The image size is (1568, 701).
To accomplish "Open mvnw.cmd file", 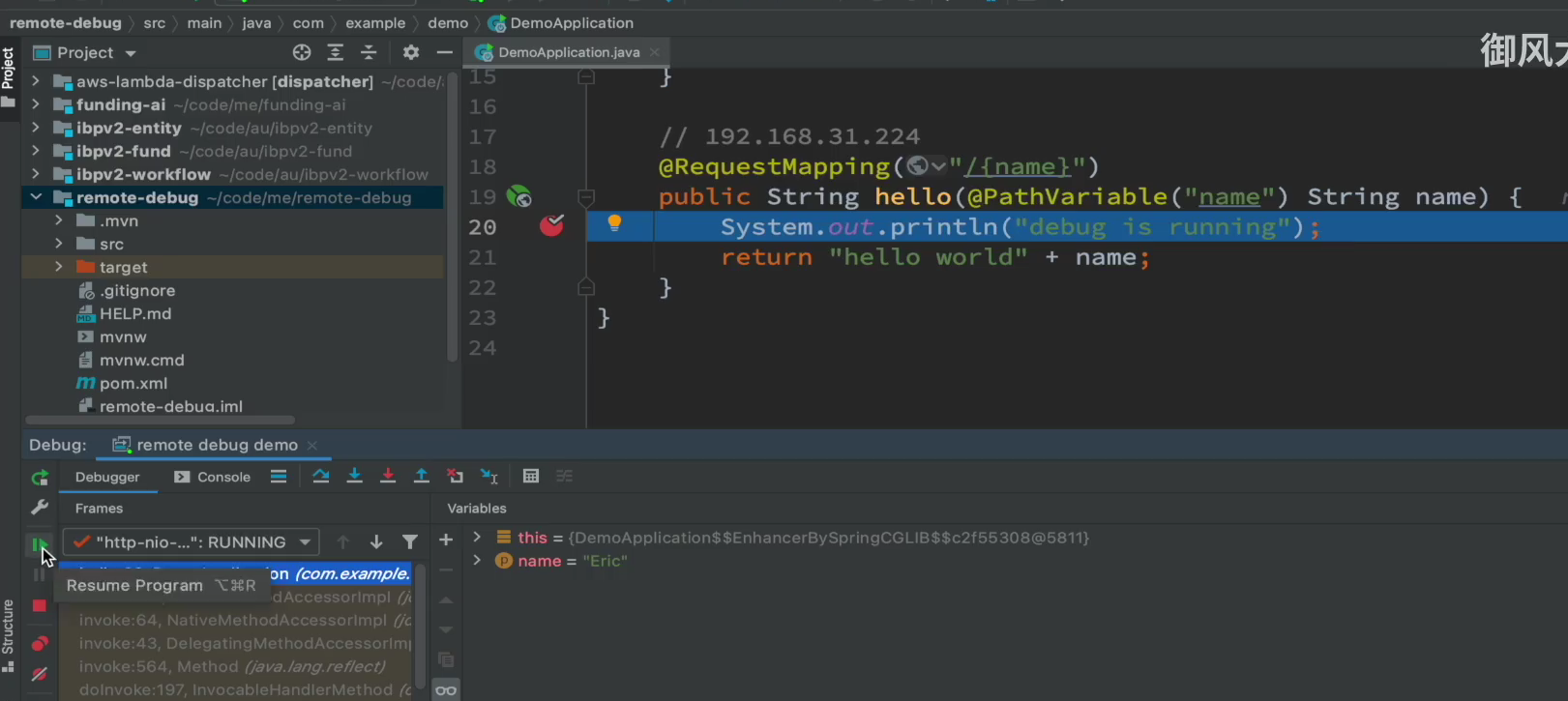I will (131, 360).
